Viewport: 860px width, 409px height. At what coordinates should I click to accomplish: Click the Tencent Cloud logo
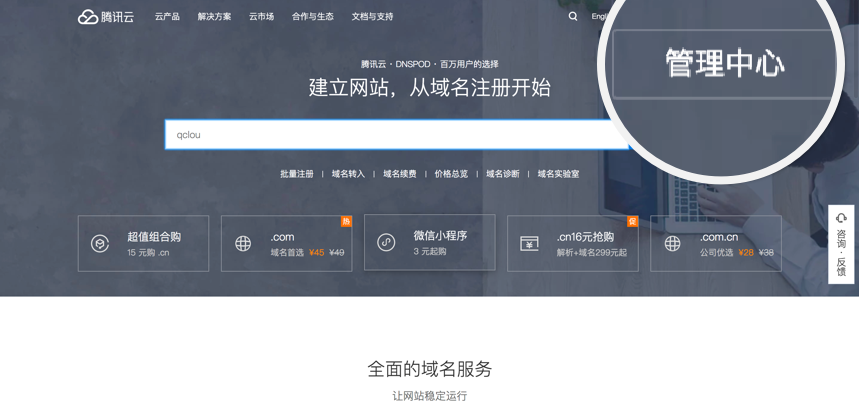[x=105, y=16]
